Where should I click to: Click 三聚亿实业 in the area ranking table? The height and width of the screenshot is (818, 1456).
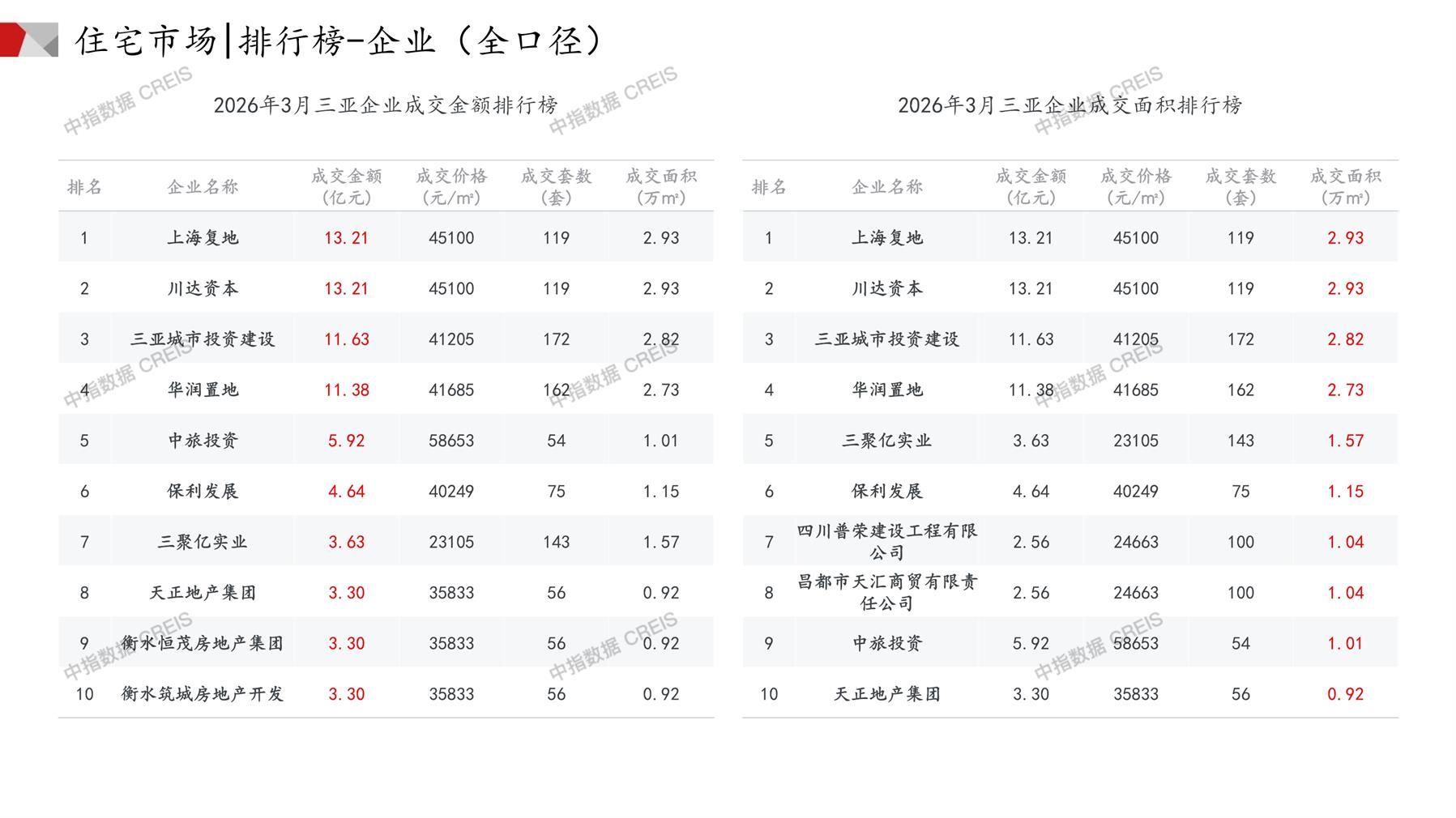(886, 441)
